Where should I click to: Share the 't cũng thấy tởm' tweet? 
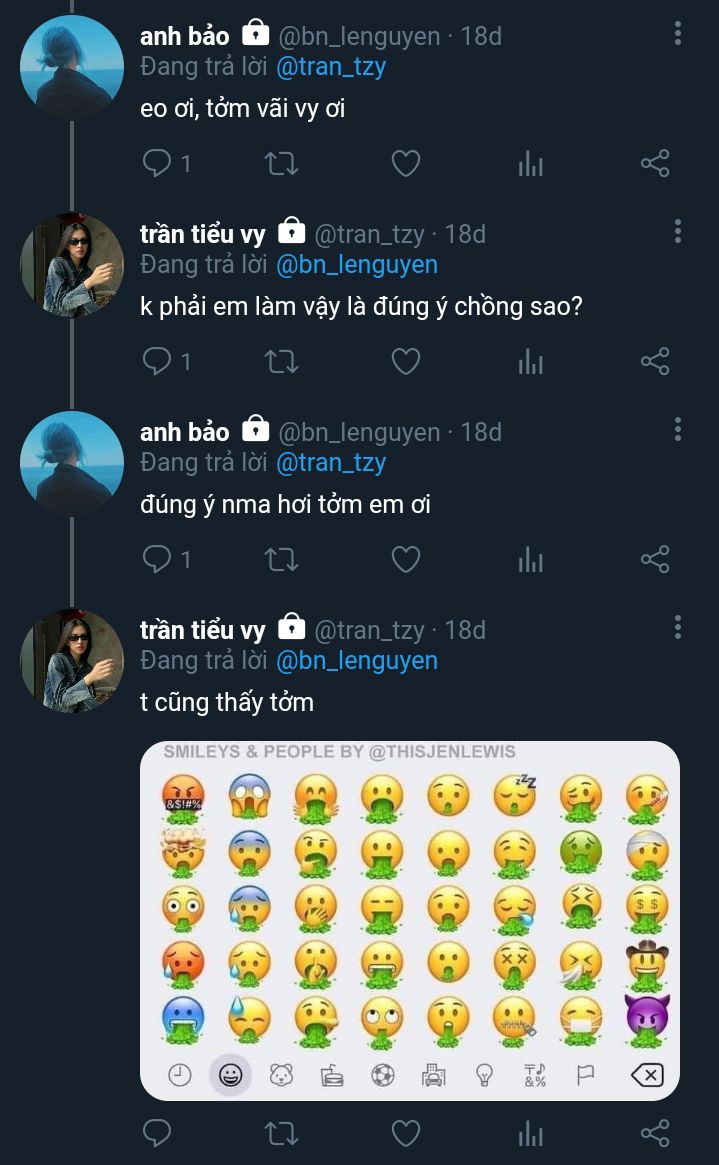tap(655, 1133)
